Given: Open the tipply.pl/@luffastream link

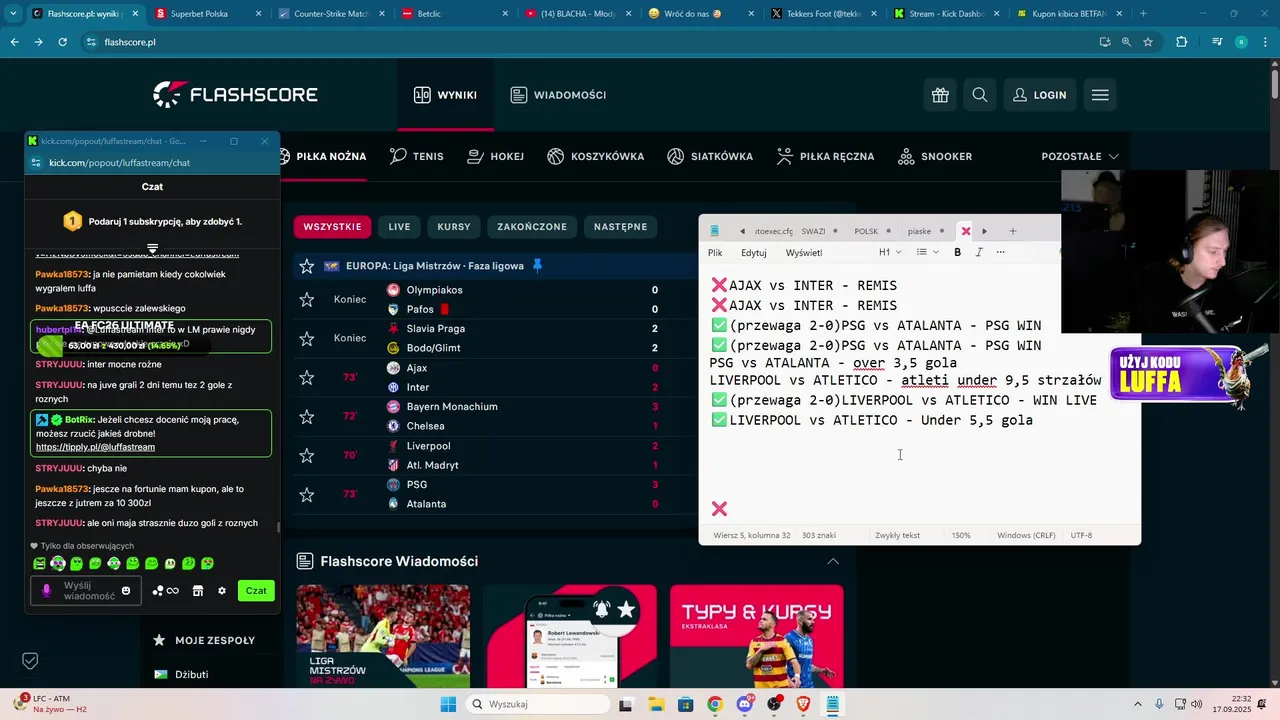Looking at the screenshot, I should point(95,447).
